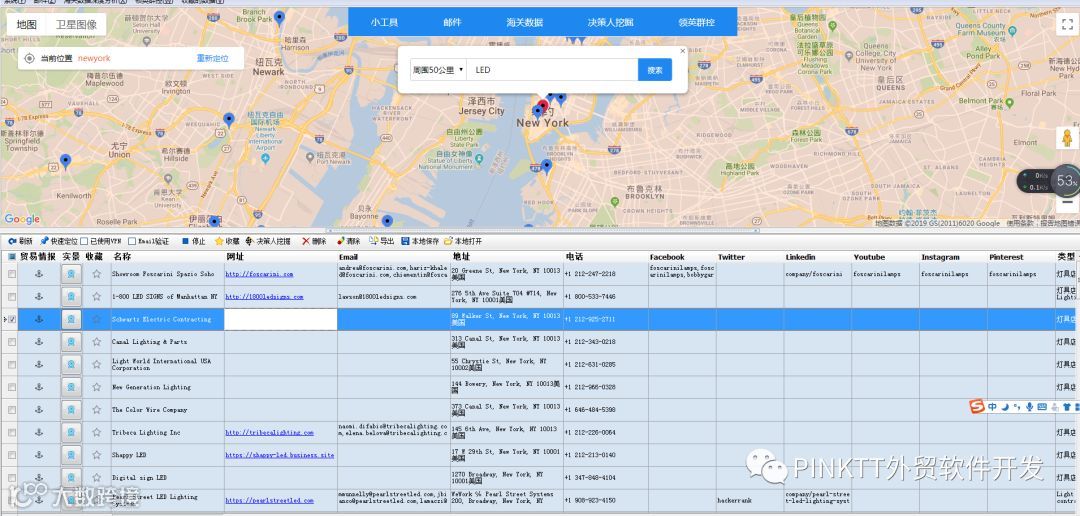Screen dimensions: 1080x516
Task: Switch map to 卫星图像 view
Action: click(x=76, y=25)
